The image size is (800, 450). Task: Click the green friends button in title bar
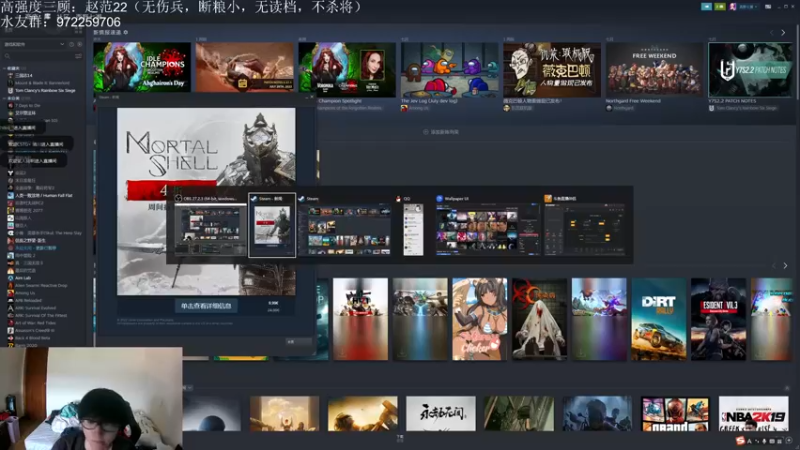pos(719,7)
